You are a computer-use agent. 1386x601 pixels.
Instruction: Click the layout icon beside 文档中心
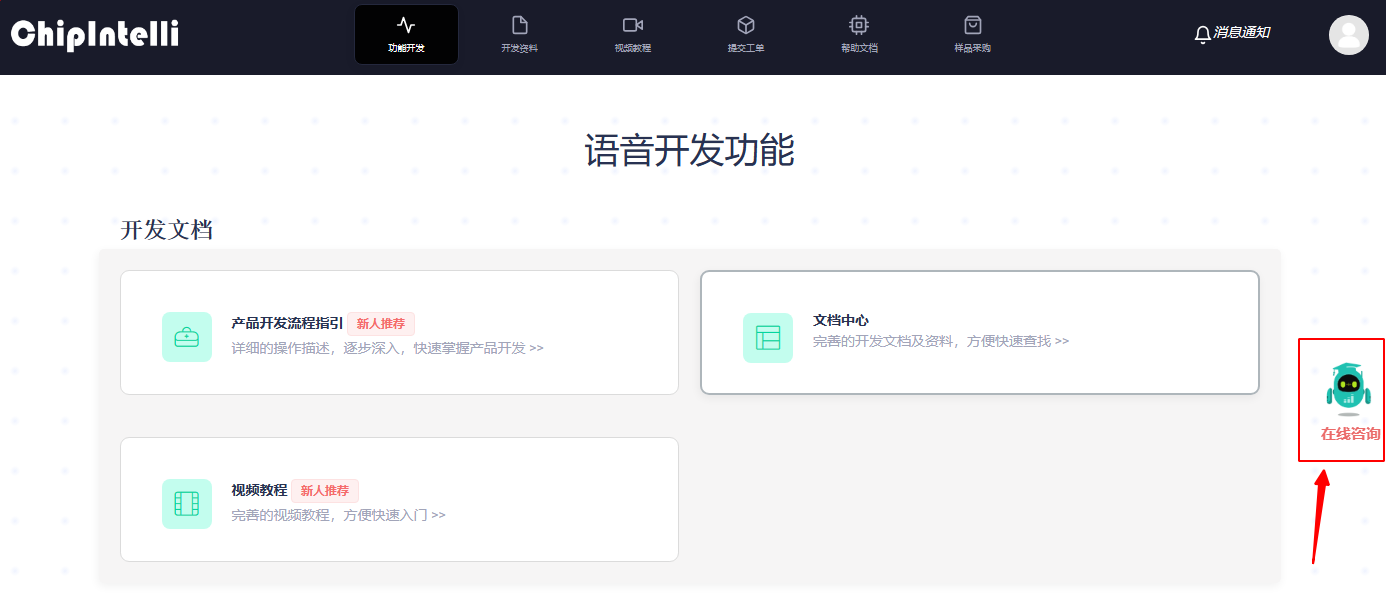[768, 337]
